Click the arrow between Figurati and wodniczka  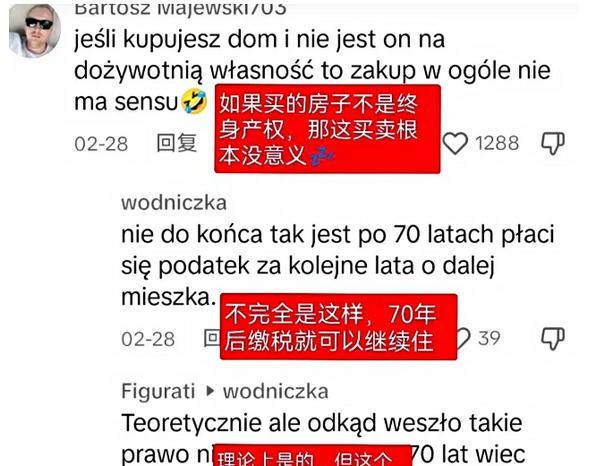point(210,391)
